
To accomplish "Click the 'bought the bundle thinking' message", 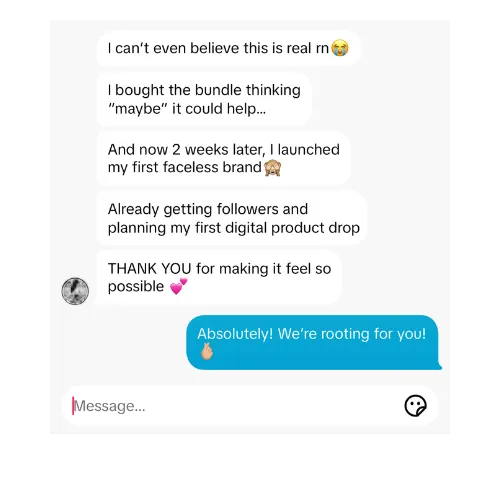I will coord(204,99).
